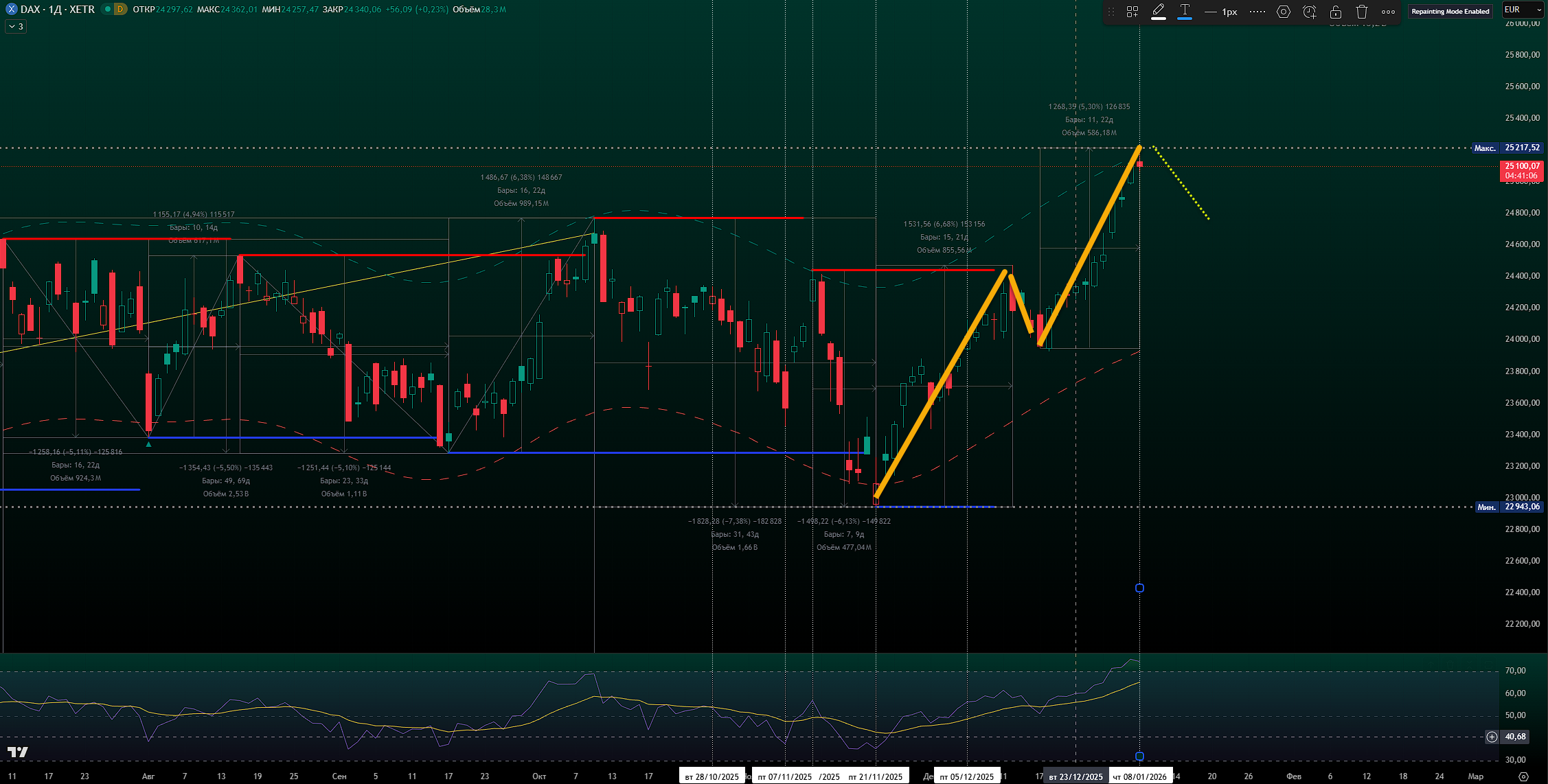Open drawing settings hexagon icon
Viewport: 1548px width, 784px height.
coord(1283,12)
